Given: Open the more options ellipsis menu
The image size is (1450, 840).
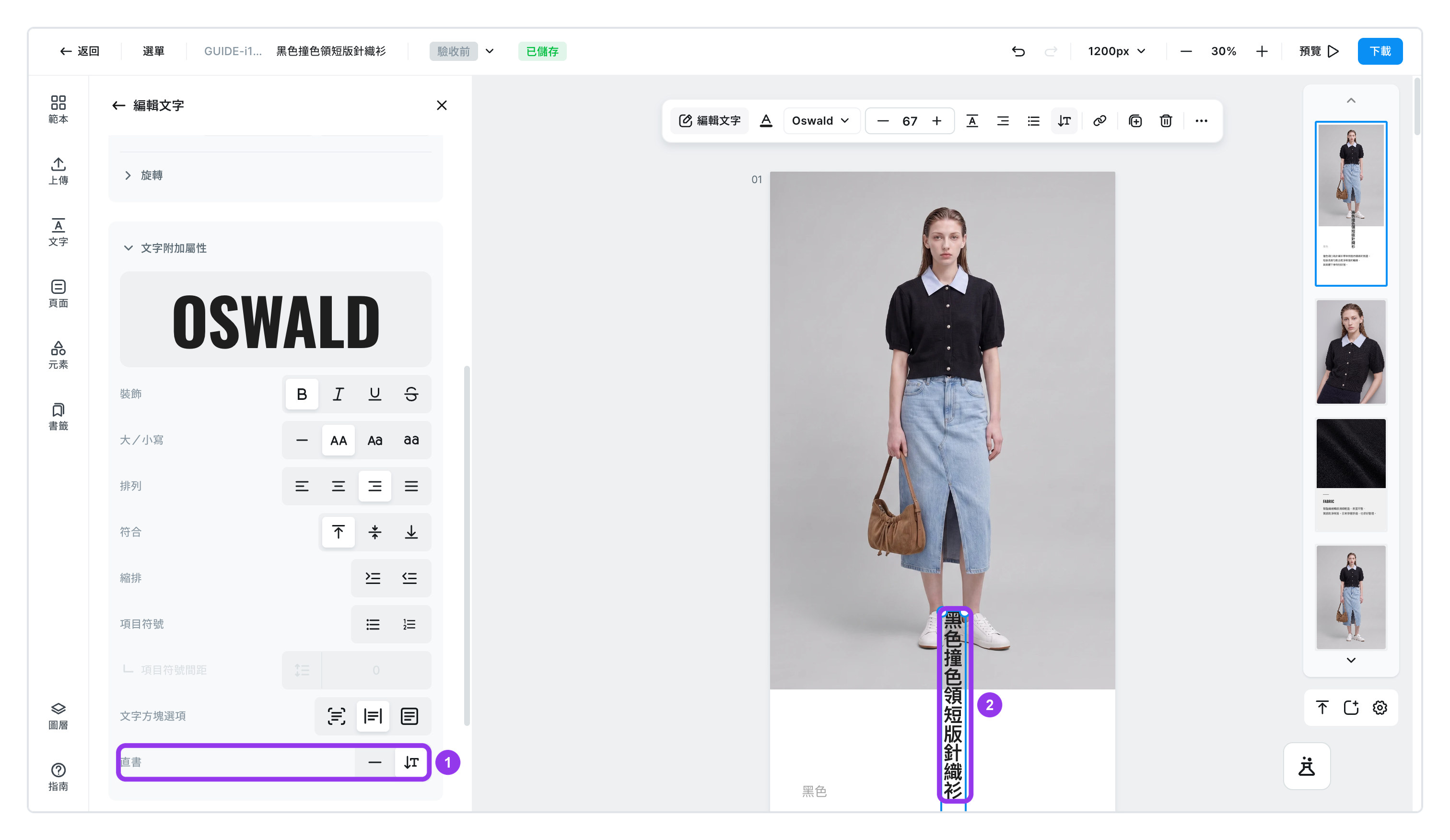Looking at the screenshot, I should coord(1202,121).
